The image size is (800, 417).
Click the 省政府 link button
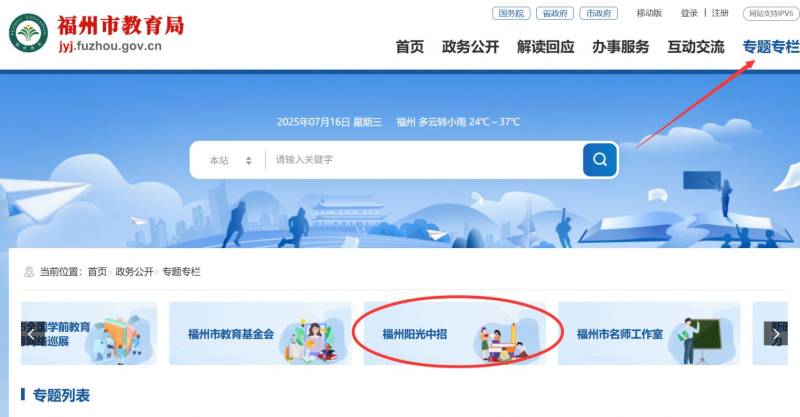pos(555,13)
